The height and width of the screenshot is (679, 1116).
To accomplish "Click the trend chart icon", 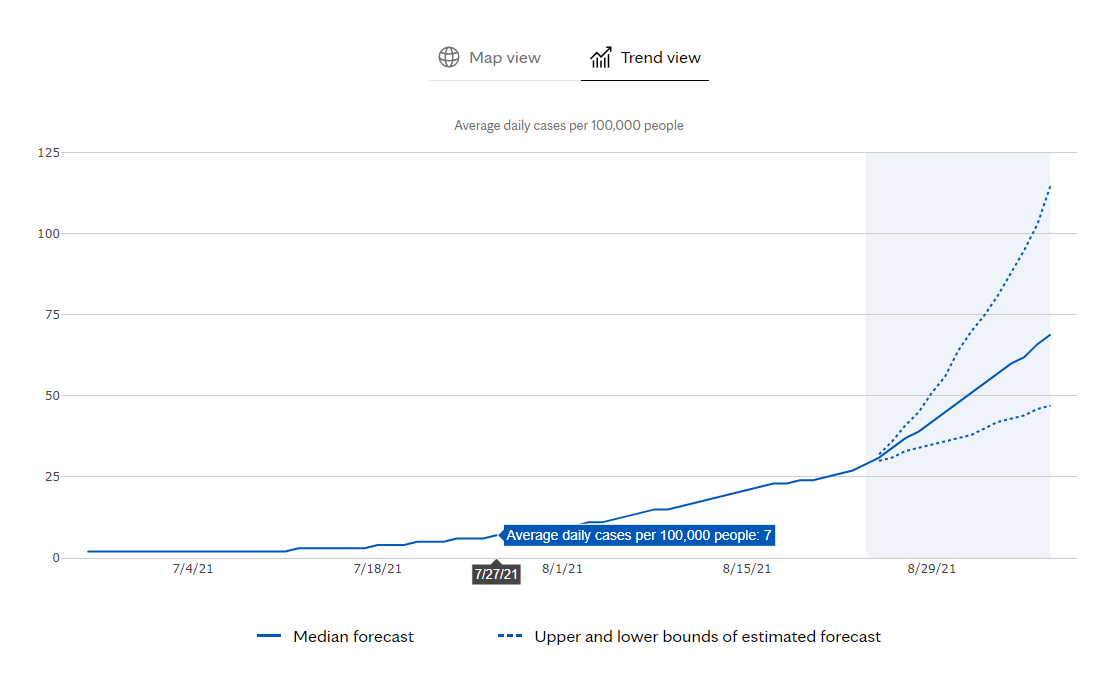I will tap(601, 58).
